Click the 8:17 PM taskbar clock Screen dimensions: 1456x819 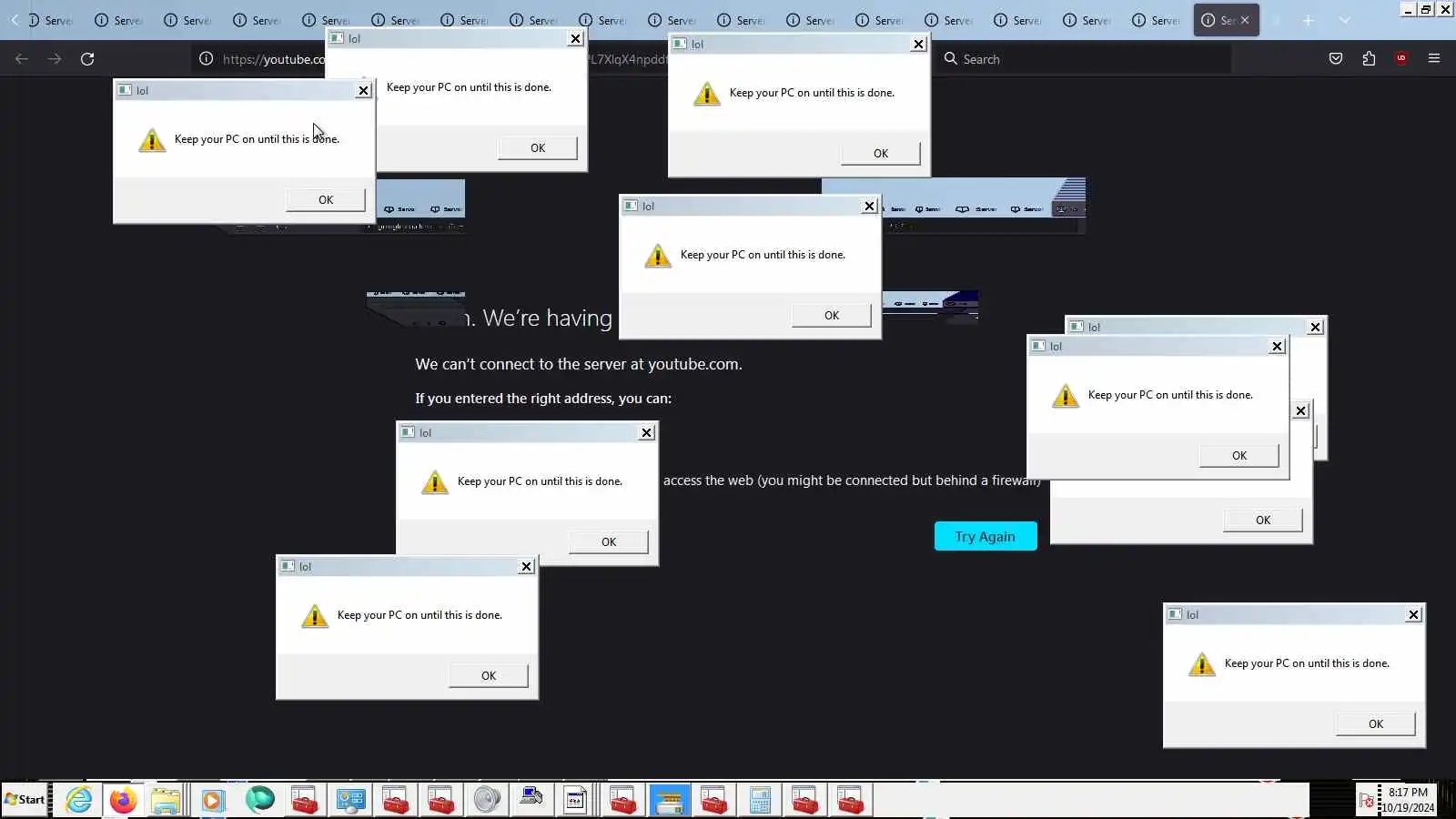coord(1408,800)
